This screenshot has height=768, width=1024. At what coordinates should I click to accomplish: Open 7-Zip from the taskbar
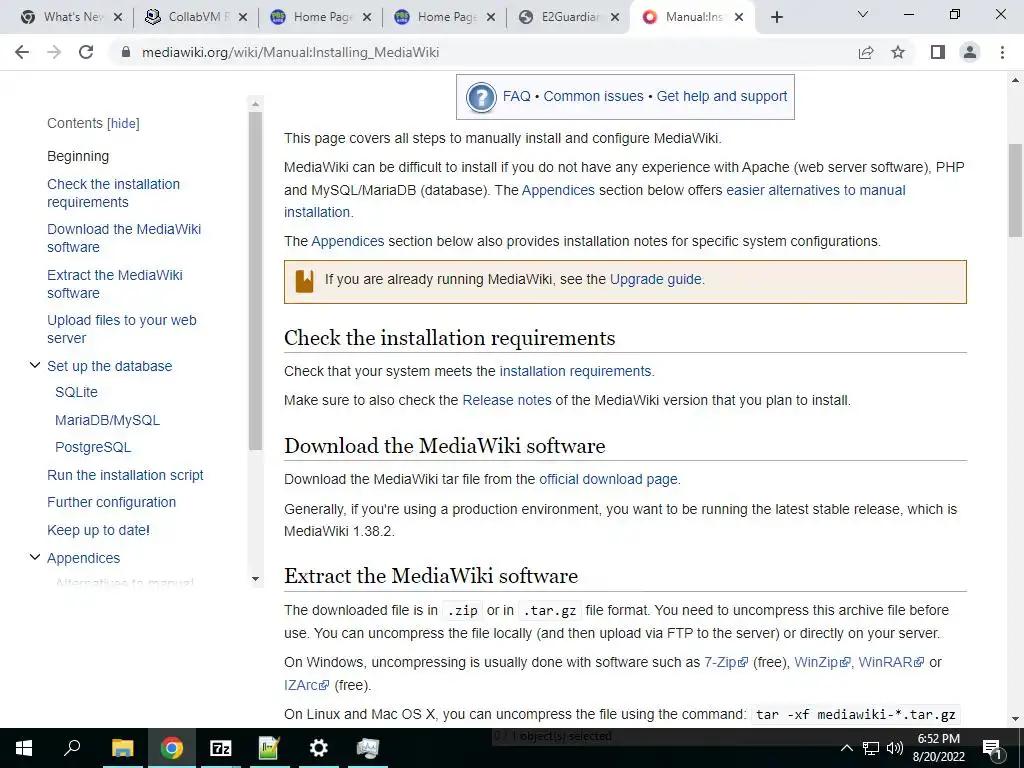pos(221,748)
